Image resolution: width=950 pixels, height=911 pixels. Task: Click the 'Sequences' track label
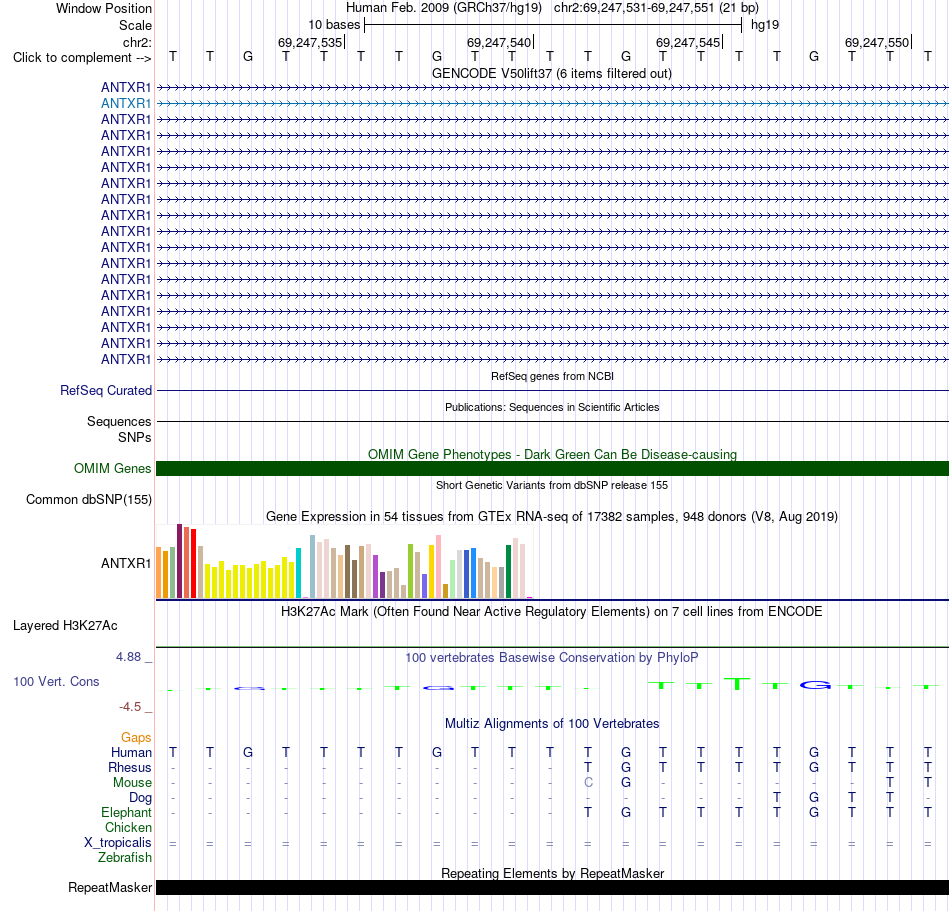pos(119,422)
